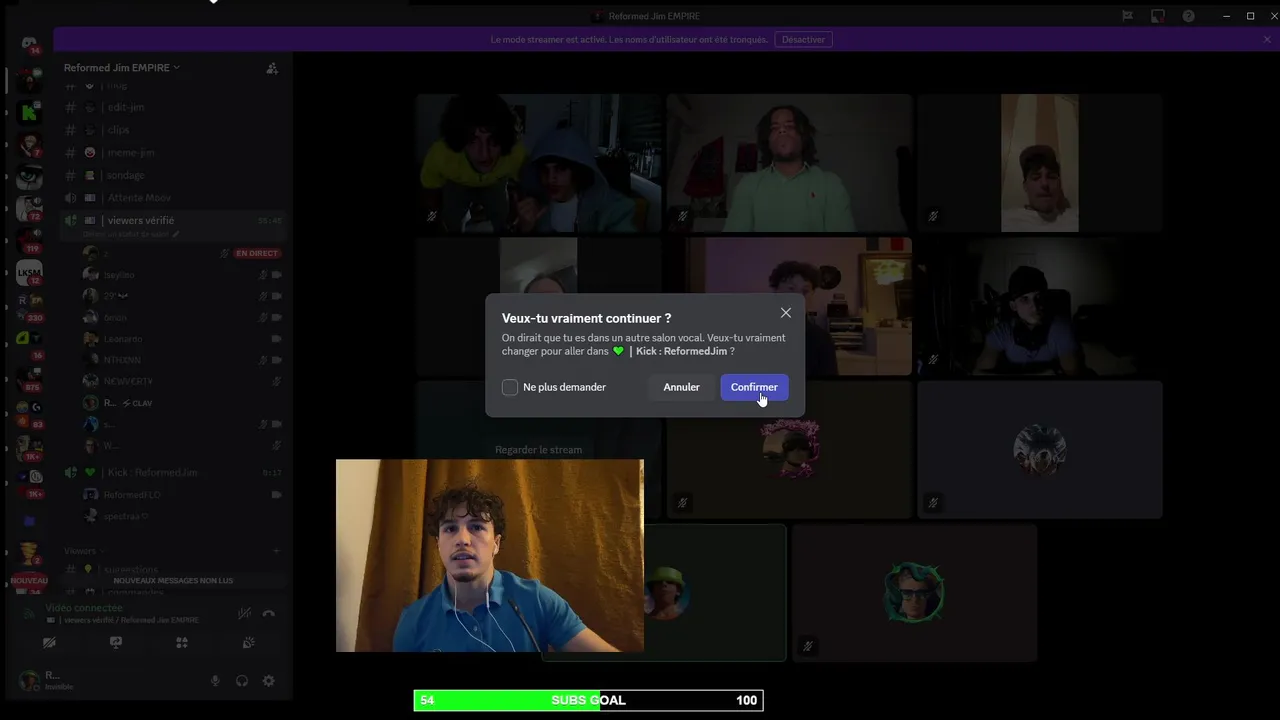Click Désactiver in the streamer mode banner

click(803, 39)
